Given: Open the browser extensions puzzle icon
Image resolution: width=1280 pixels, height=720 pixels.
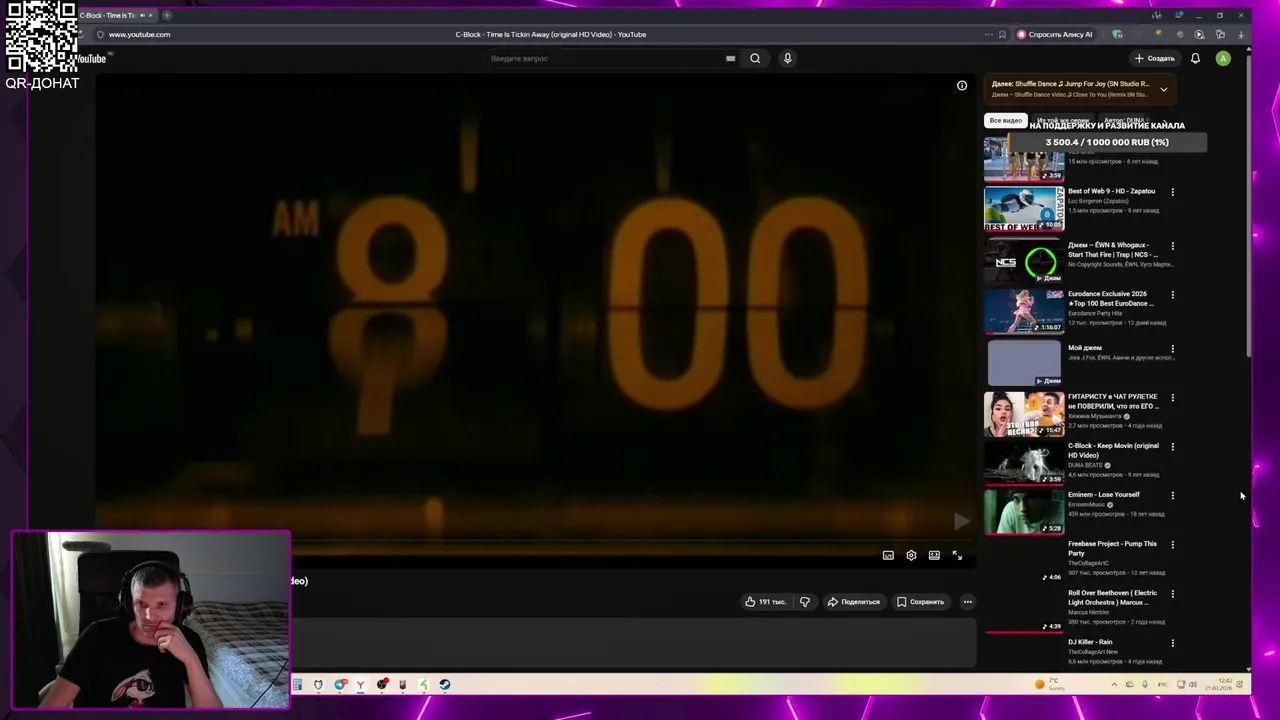Looking at the screenshot, I should [1220, 34].
